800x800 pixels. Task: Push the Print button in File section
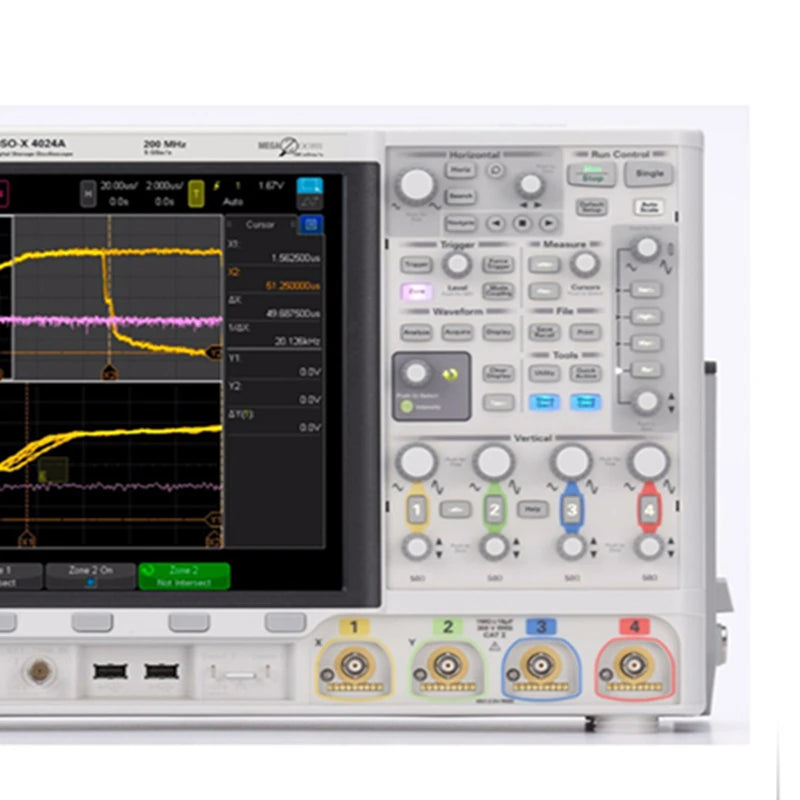[585, 332]
